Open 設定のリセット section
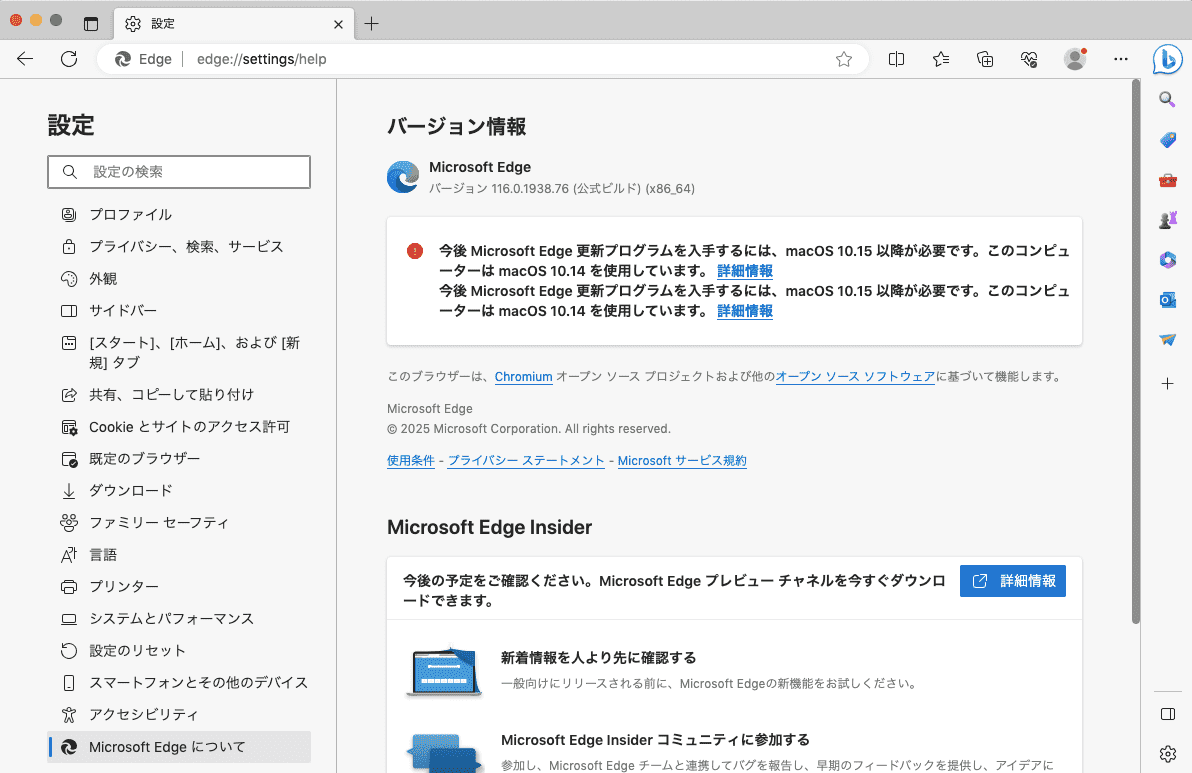 [x=179, y=650]
